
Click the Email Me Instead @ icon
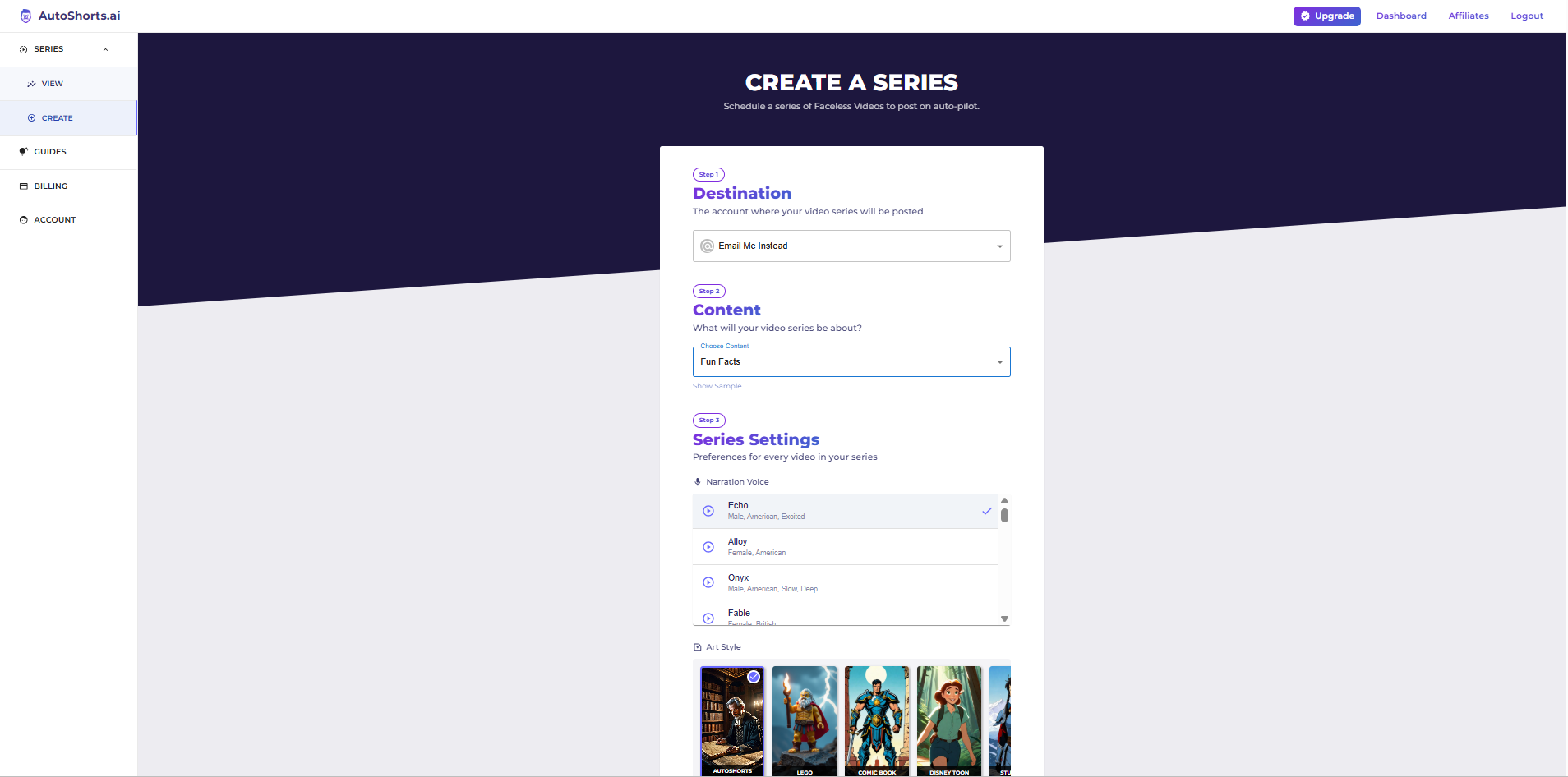707,246
